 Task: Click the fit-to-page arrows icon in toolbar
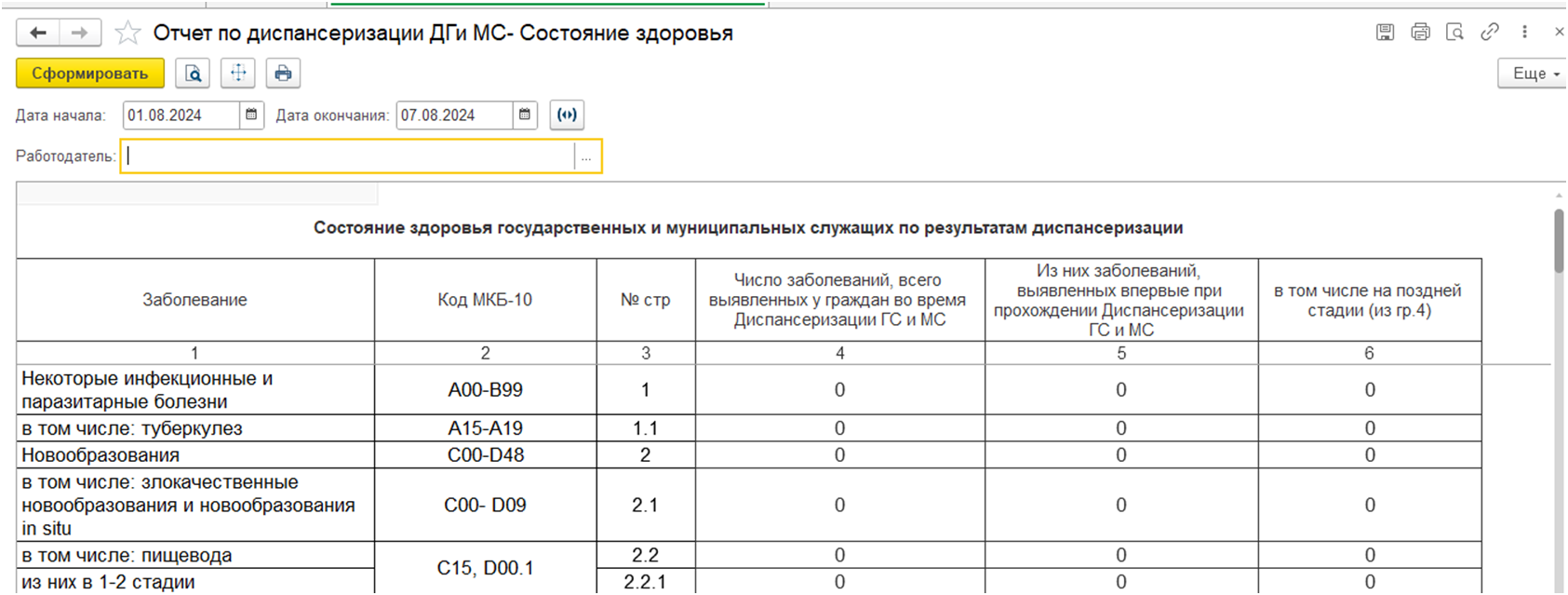(238, 74)
